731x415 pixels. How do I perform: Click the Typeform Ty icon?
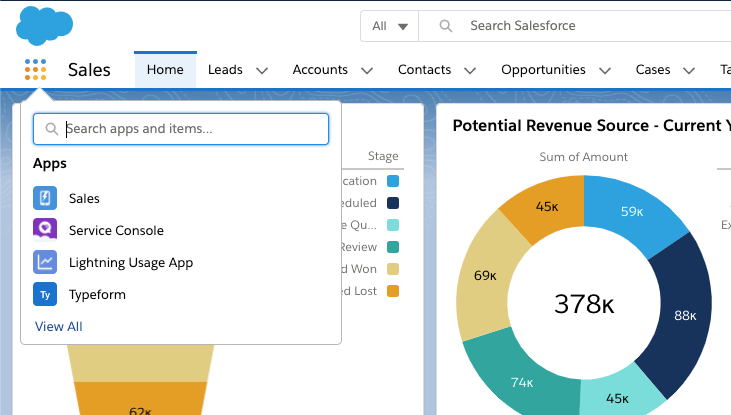(x=45, y=294)
